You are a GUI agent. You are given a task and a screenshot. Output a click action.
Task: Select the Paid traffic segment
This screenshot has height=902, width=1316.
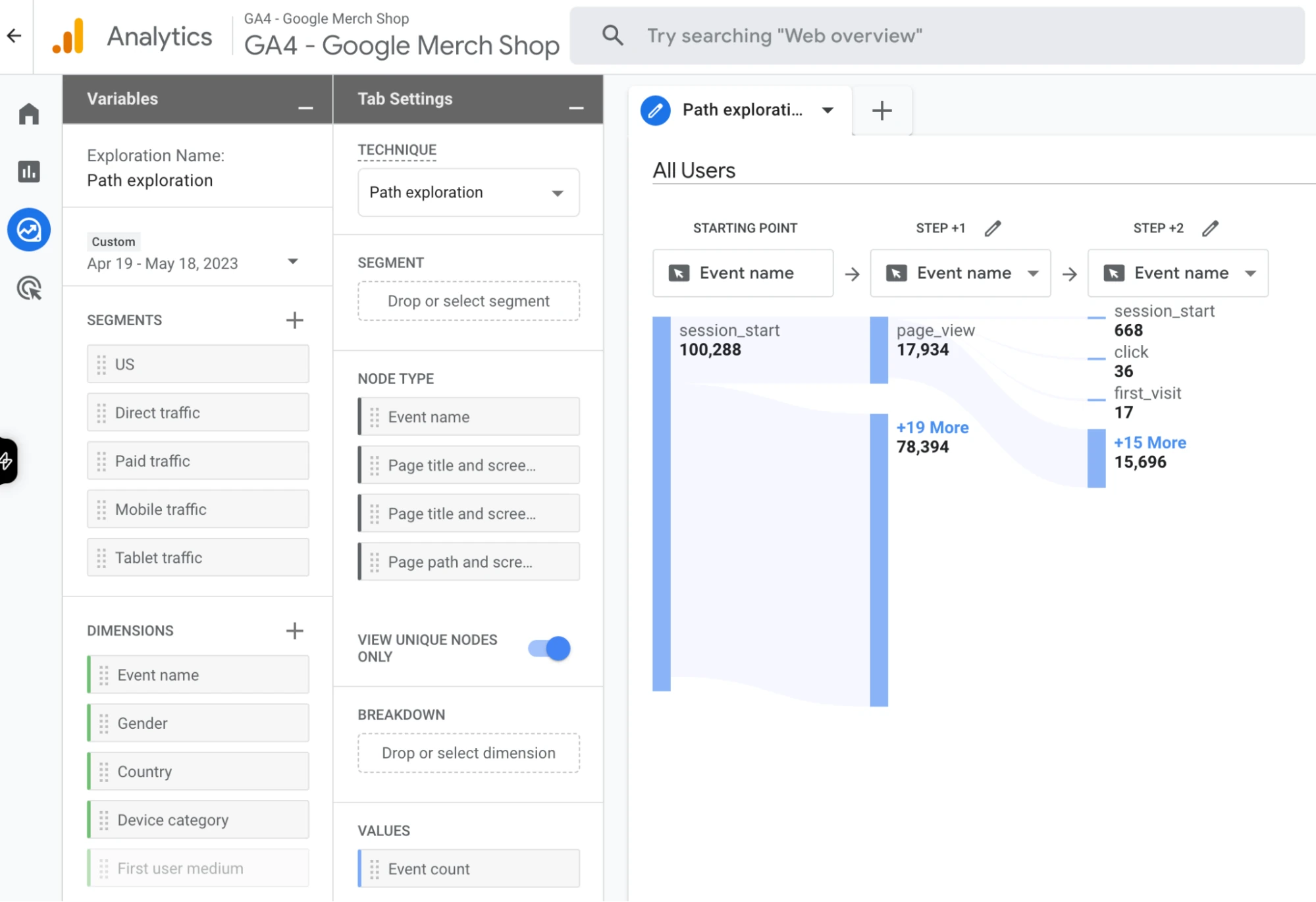[x=197, y=461]
